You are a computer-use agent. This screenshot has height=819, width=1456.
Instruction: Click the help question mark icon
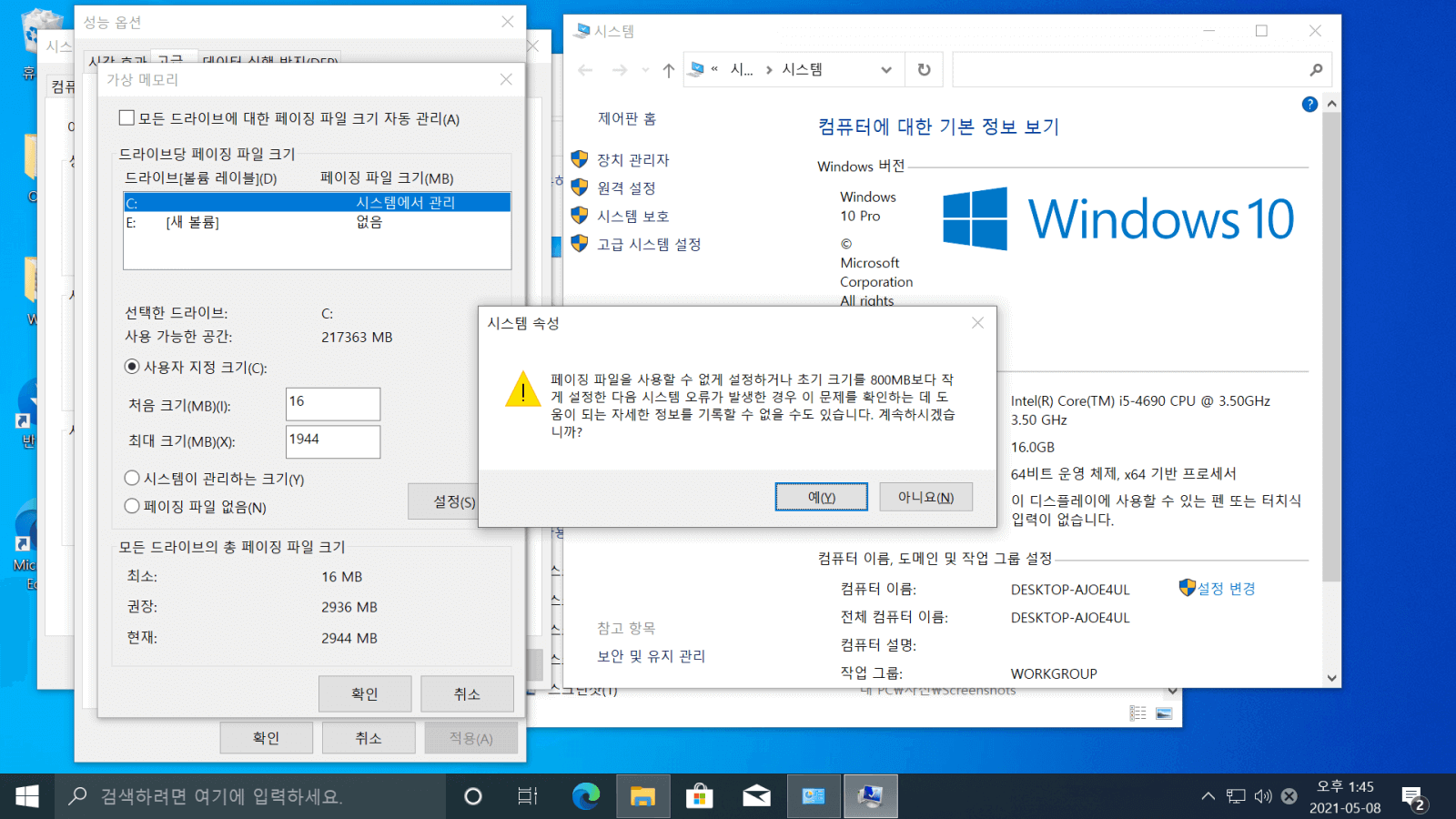[x=1309, y=105]
